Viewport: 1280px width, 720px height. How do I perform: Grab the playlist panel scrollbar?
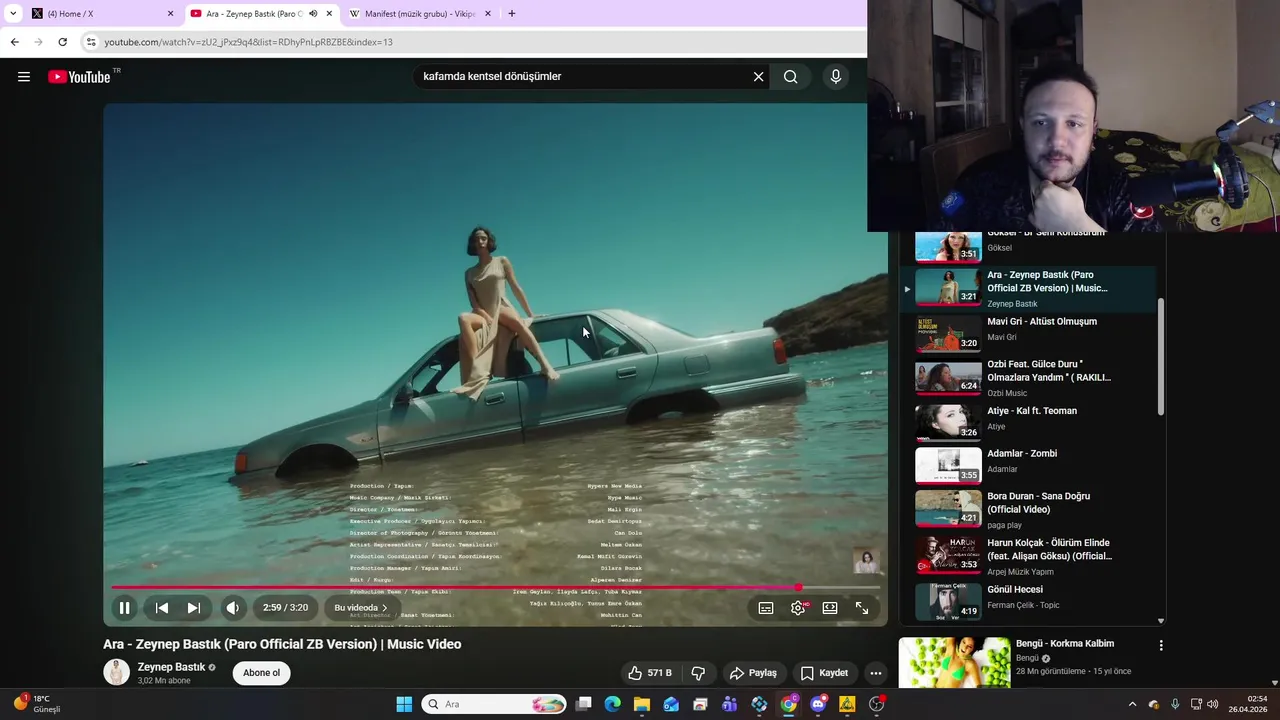point(1161,356)
